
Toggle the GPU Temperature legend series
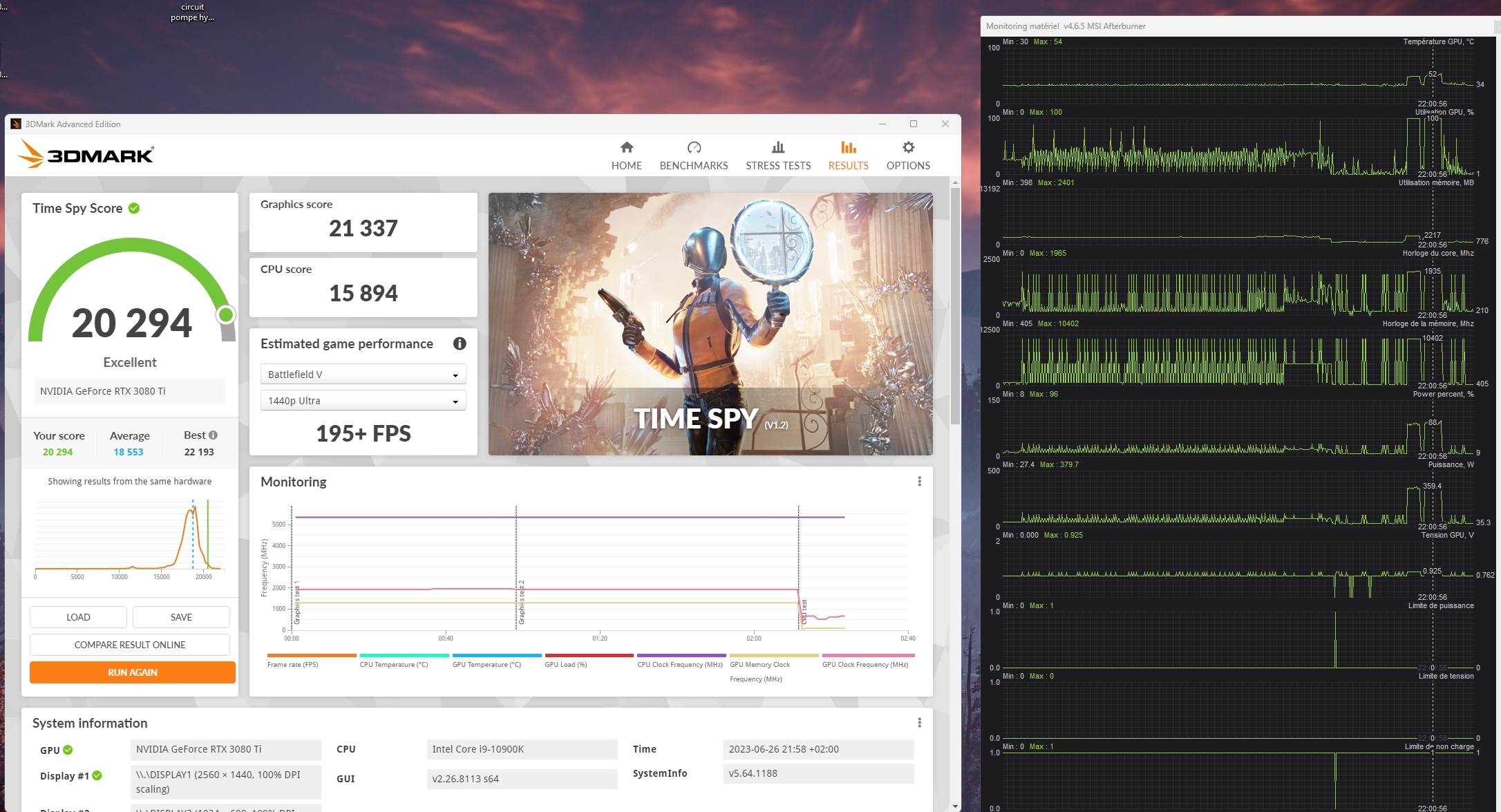click(487, 664)
